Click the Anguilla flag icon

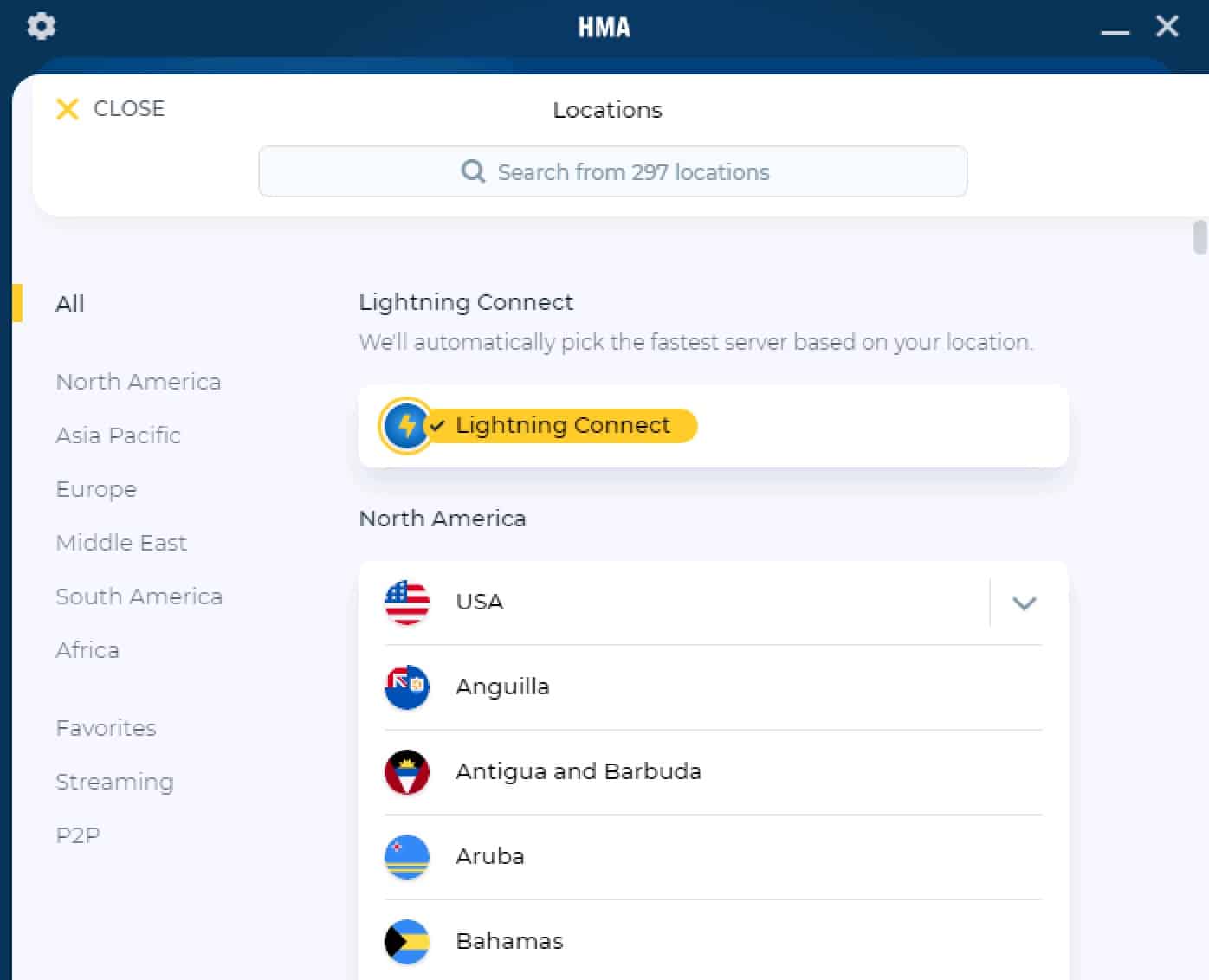click(x=406, y=687)
